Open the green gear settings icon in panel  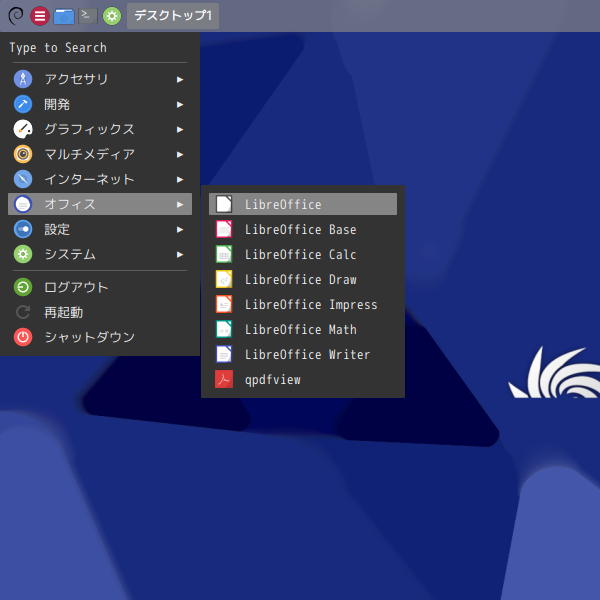(112, 16)
